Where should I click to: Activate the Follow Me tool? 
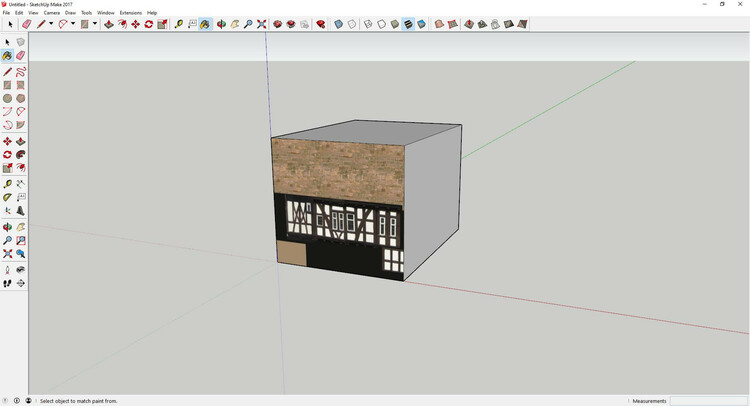point(21,154)
